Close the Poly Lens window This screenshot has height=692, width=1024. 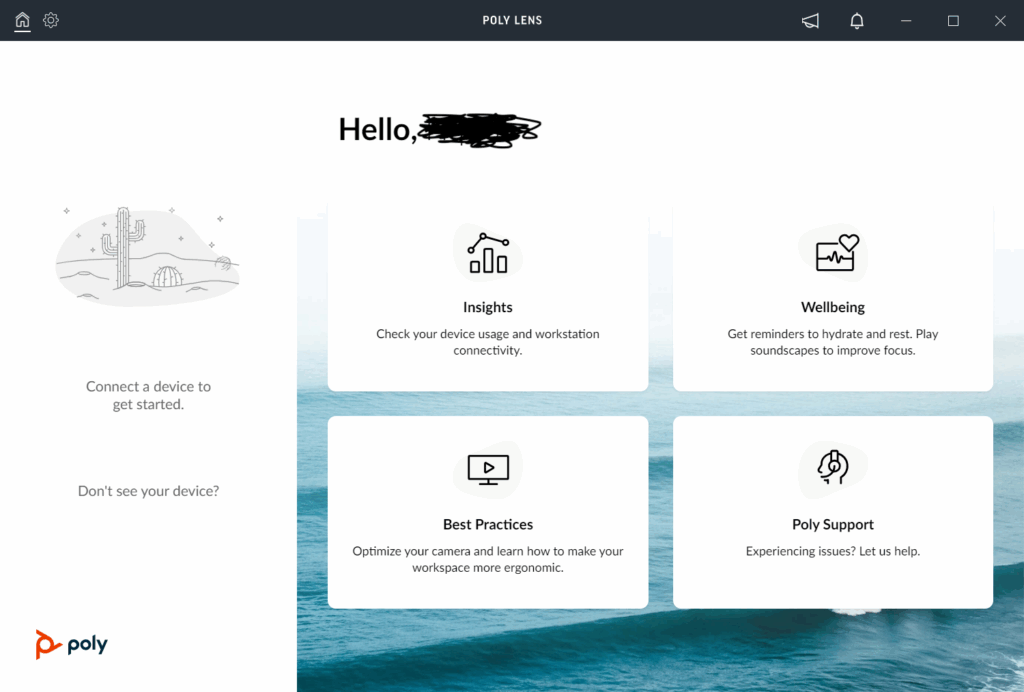(1000, 21)
